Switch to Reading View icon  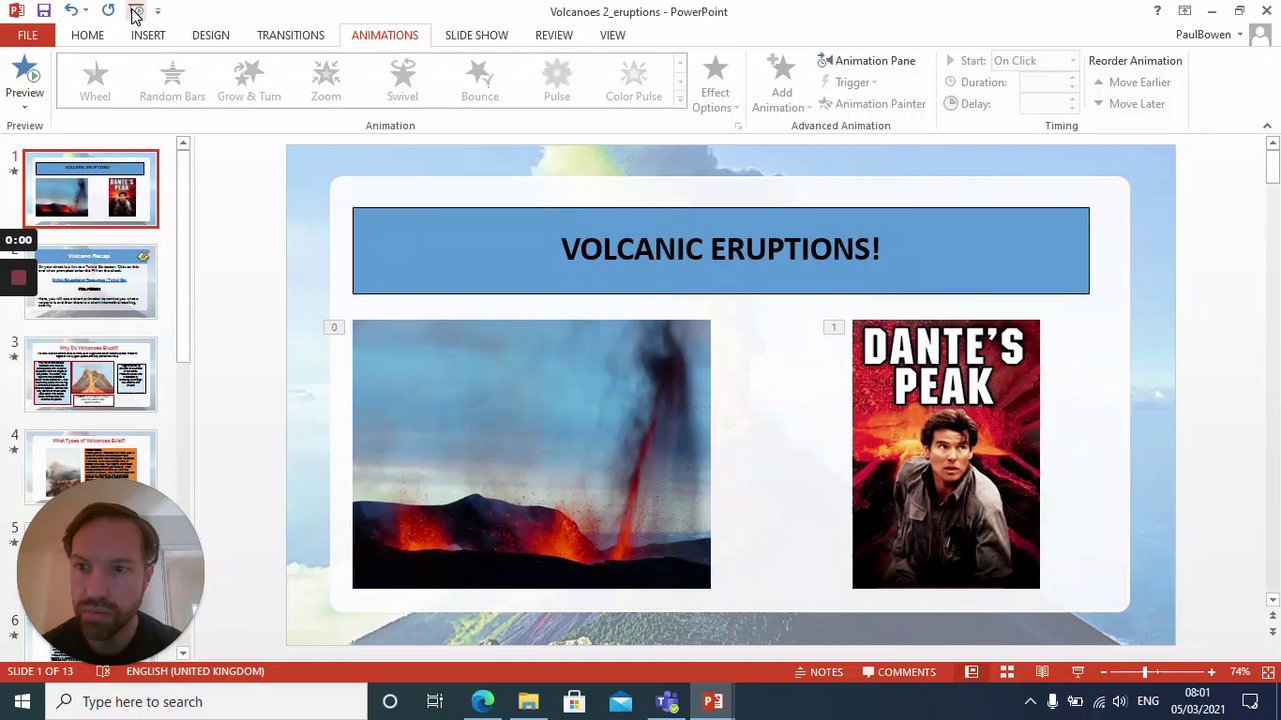(x=1042, y=672)
